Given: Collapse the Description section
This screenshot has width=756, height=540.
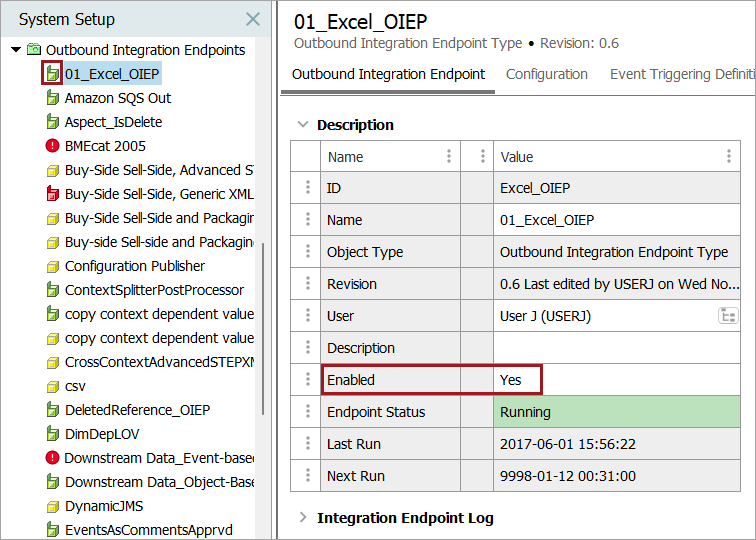Looking at the screenshot, I should [303, 125].
